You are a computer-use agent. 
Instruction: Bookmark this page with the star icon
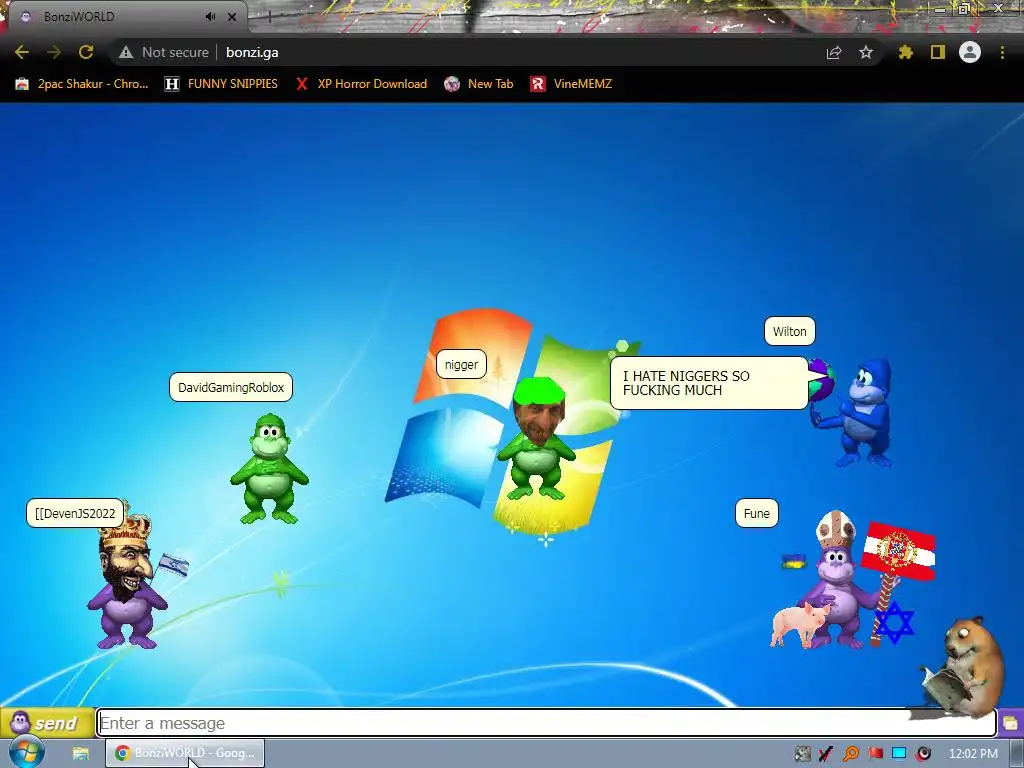866,52
